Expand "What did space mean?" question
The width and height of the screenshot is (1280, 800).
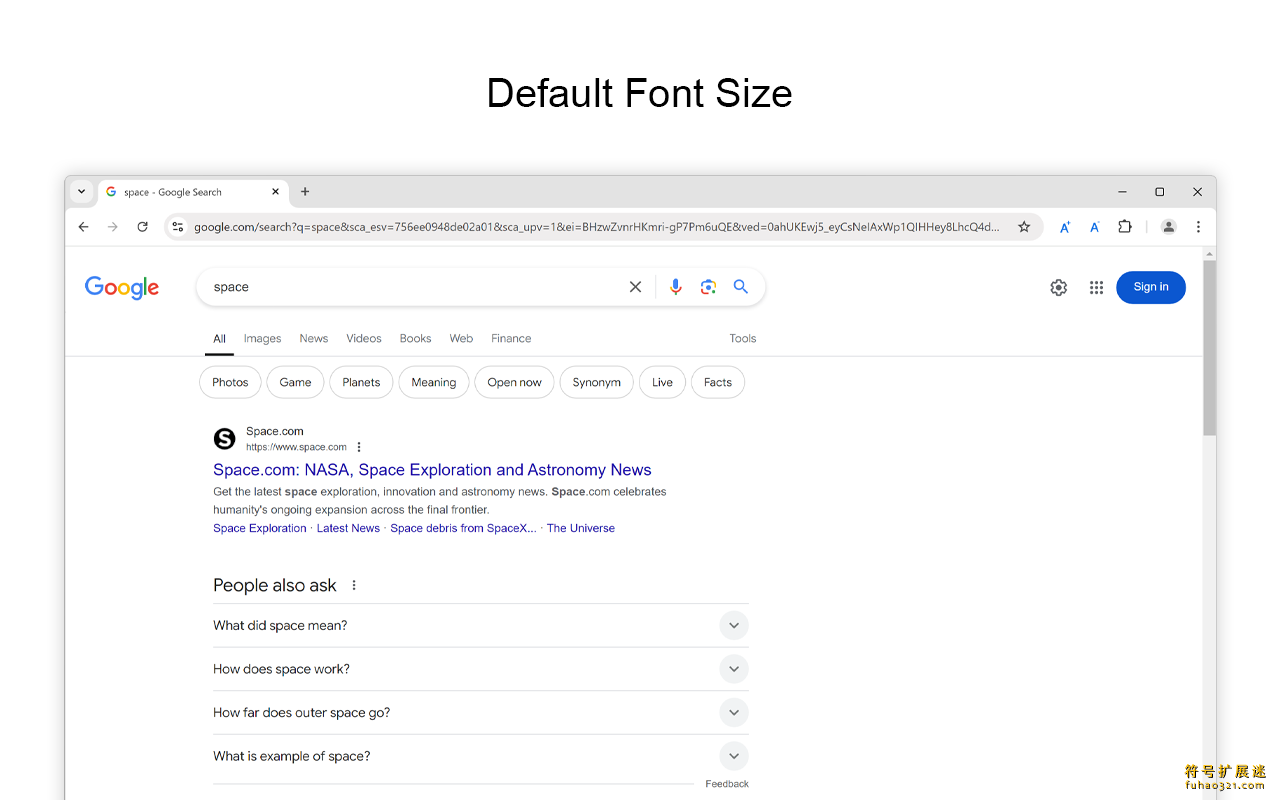point(733,626)
